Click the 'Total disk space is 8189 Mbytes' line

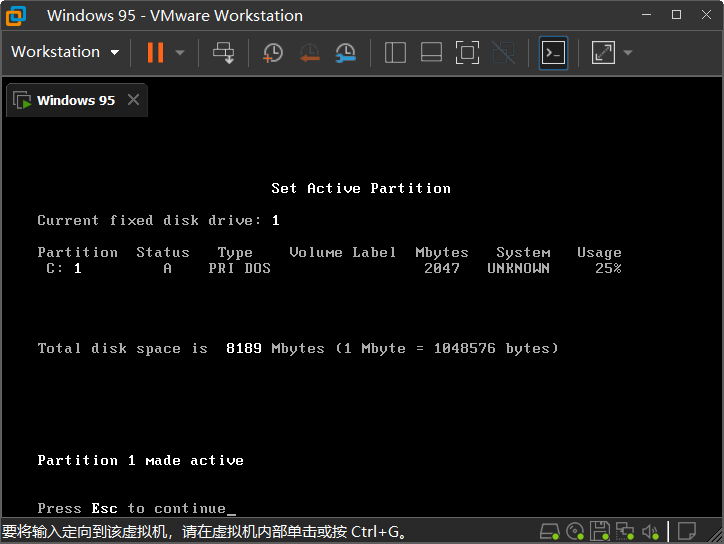pyautogui.click(x=298, y=348)
